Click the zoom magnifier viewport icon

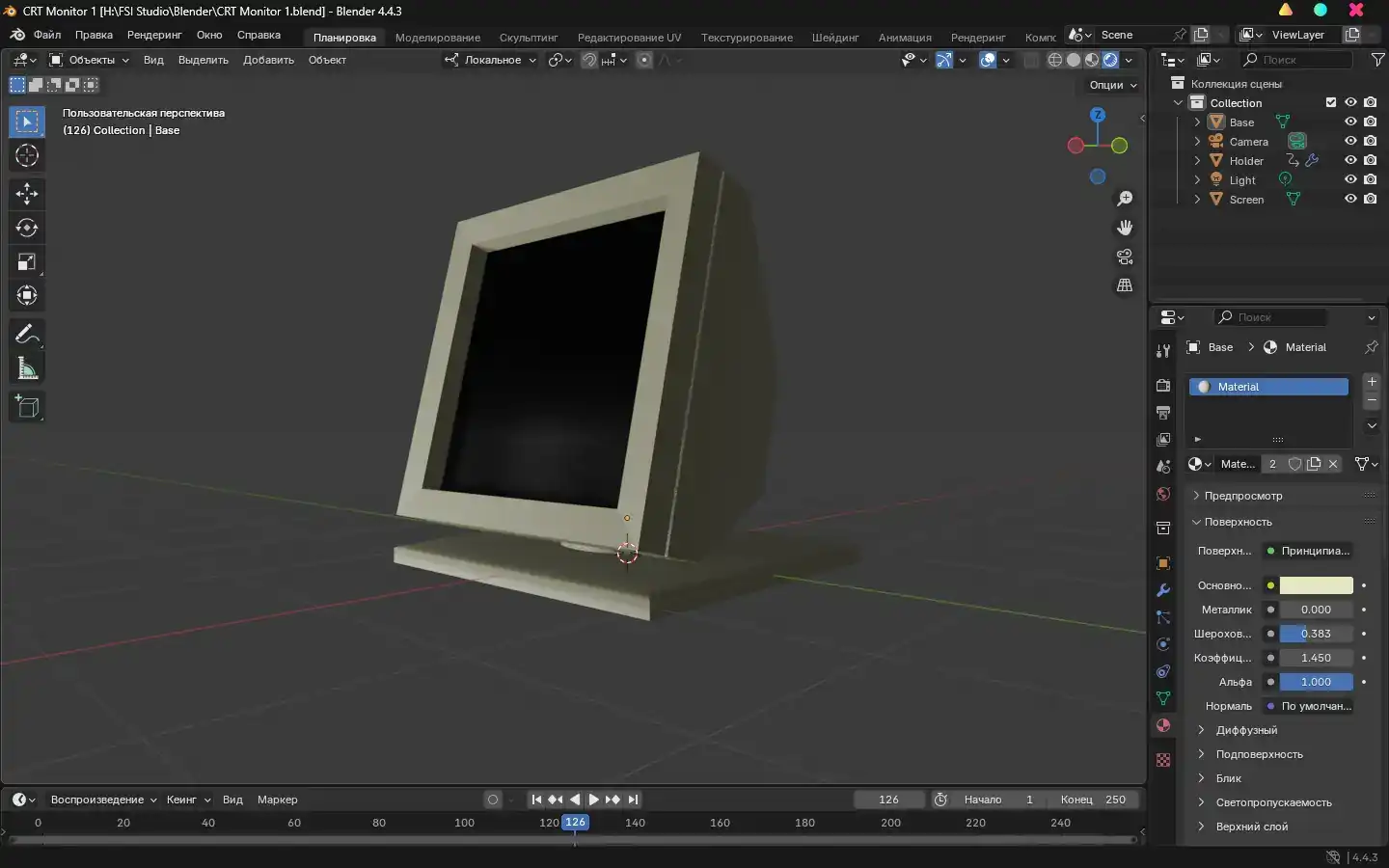click(x=1125, y=199)
